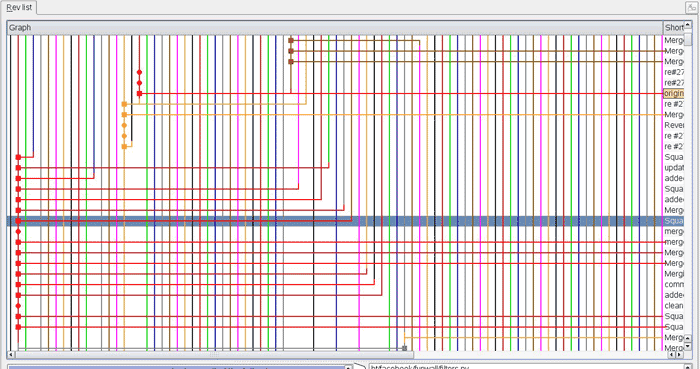Click the left arrow of column scroller
700x369 pixels.
tap(672, 355)
